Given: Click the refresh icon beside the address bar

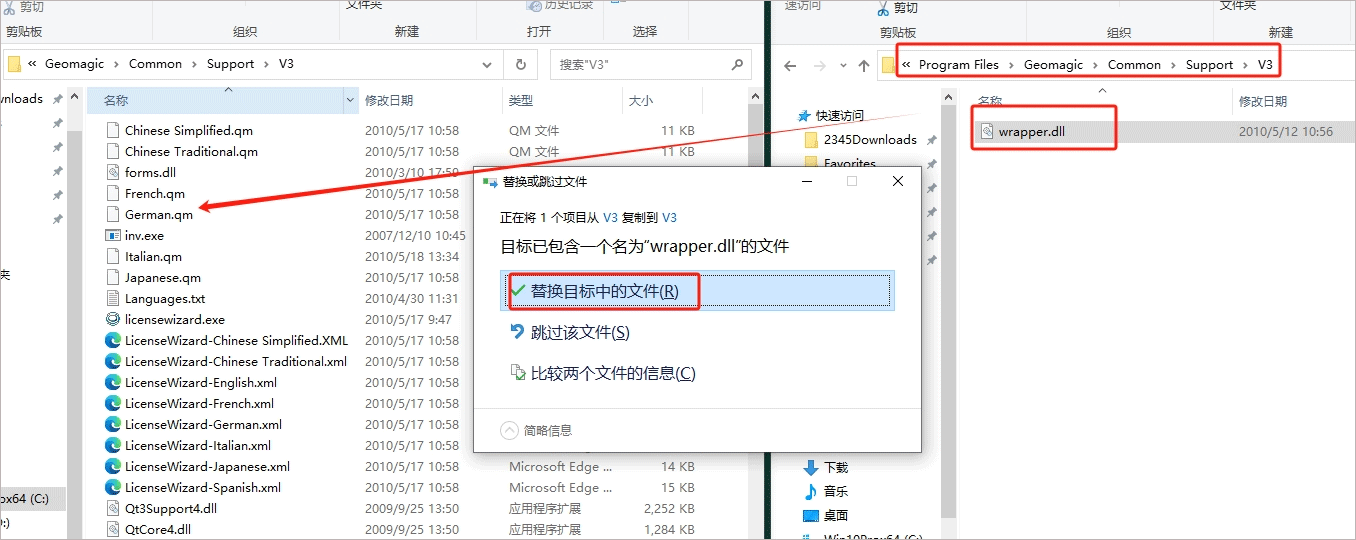Looking at the screenshot, I should coord(520,64).
